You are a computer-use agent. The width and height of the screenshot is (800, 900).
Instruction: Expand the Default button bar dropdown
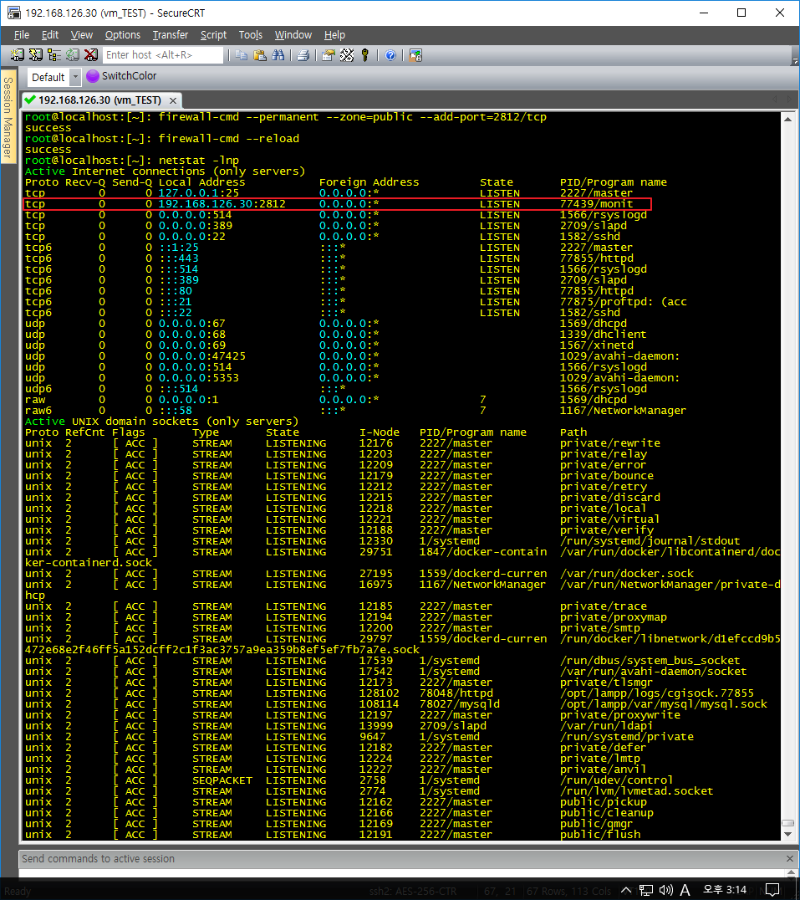click(75, 77)
